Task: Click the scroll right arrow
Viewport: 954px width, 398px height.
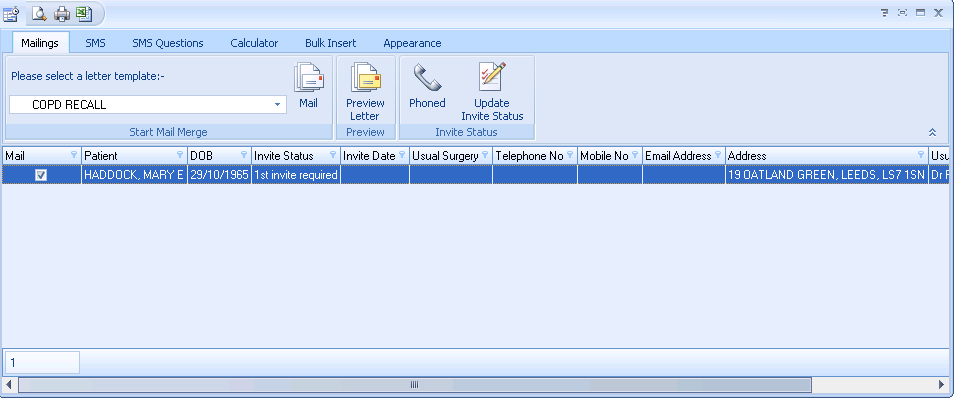Action: [x=942, y=385]
